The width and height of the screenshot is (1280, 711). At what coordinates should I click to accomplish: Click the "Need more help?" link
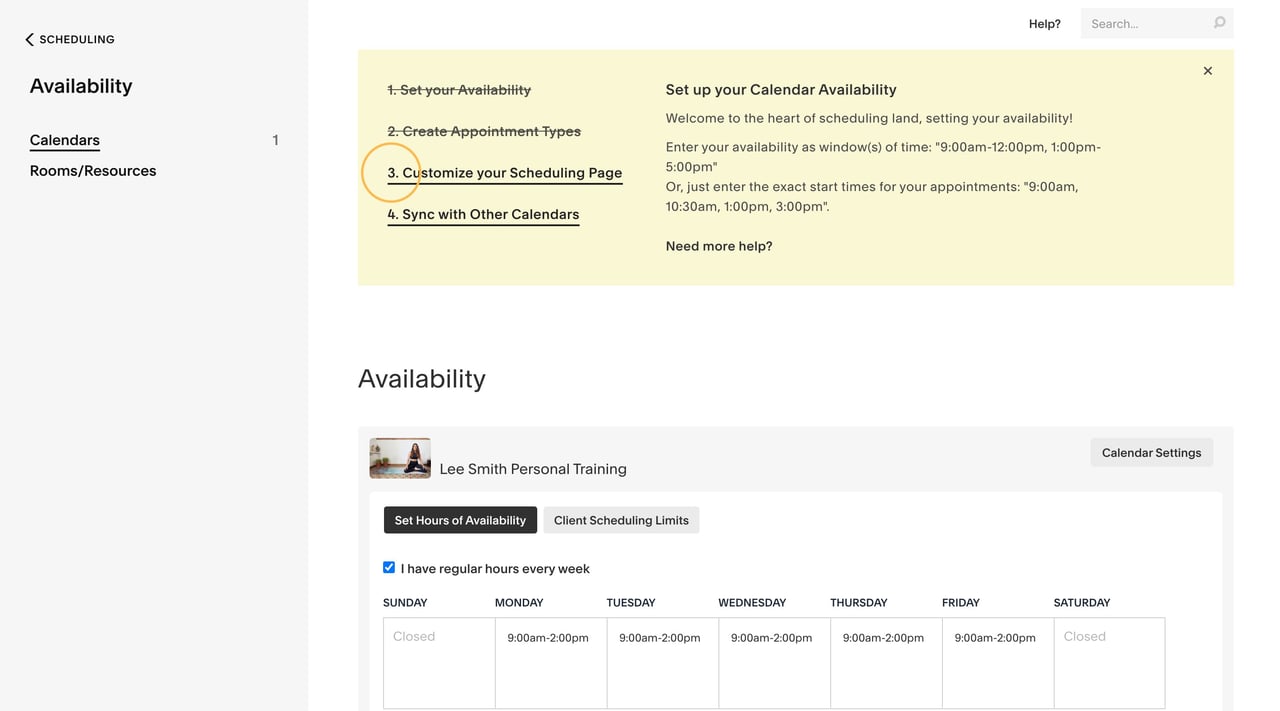pos(719,245)
